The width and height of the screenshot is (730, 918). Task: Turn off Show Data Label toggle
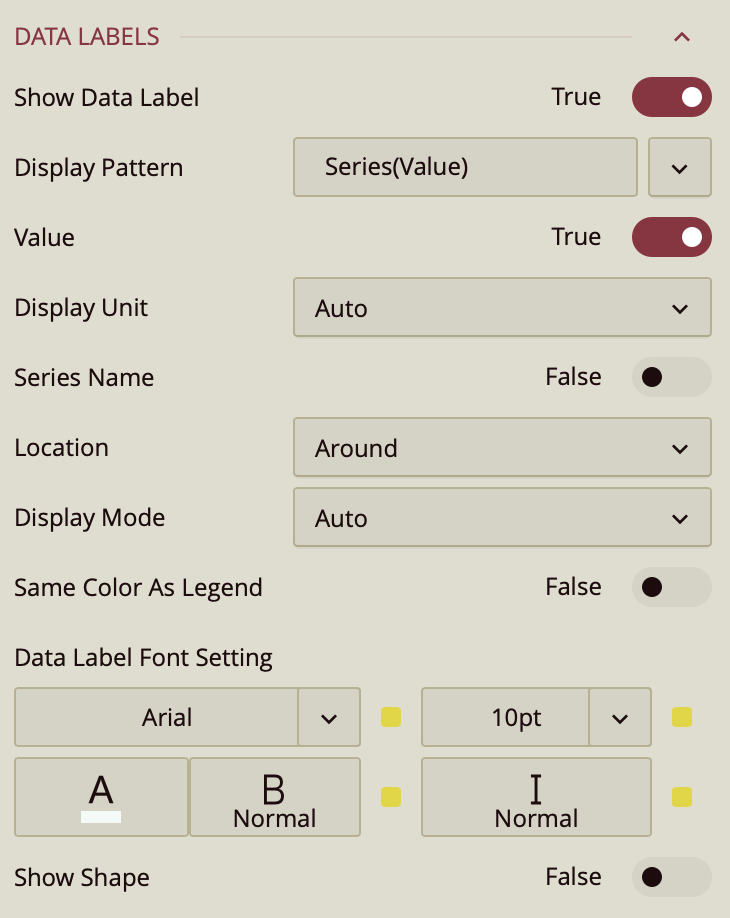point(671,97)
